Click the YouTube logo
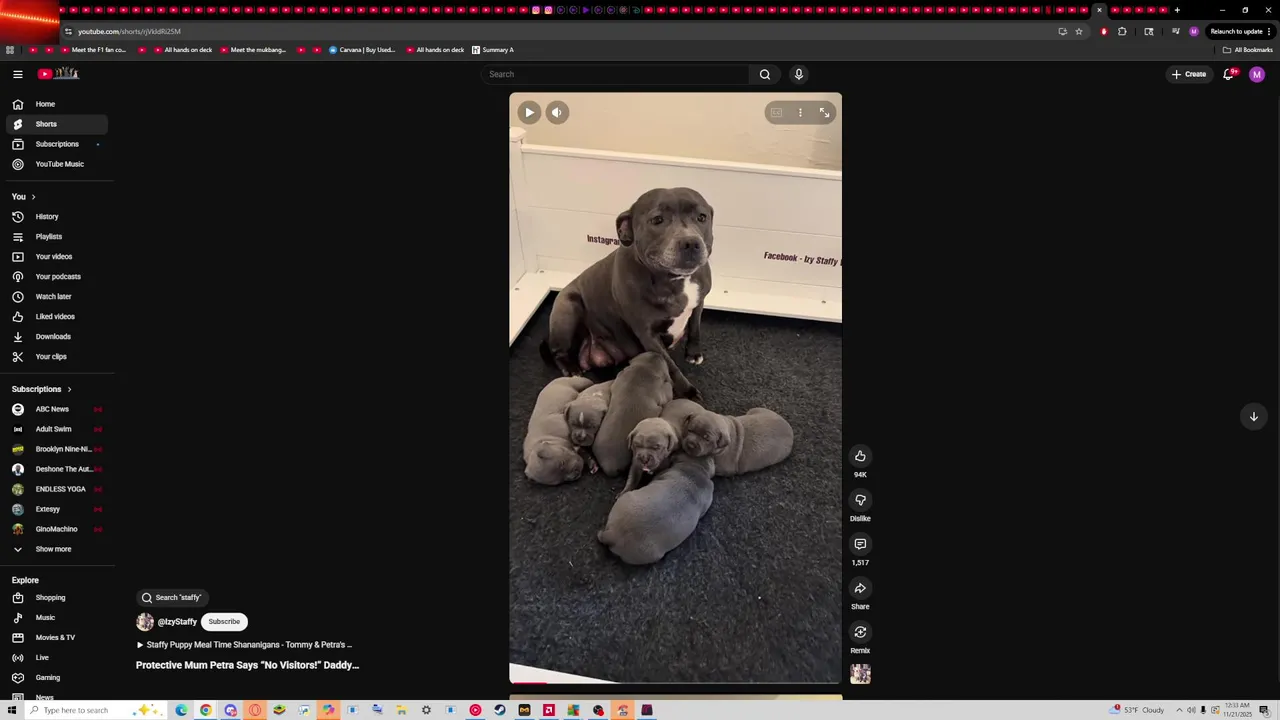The image size is (1280, 720). [58, 74]
